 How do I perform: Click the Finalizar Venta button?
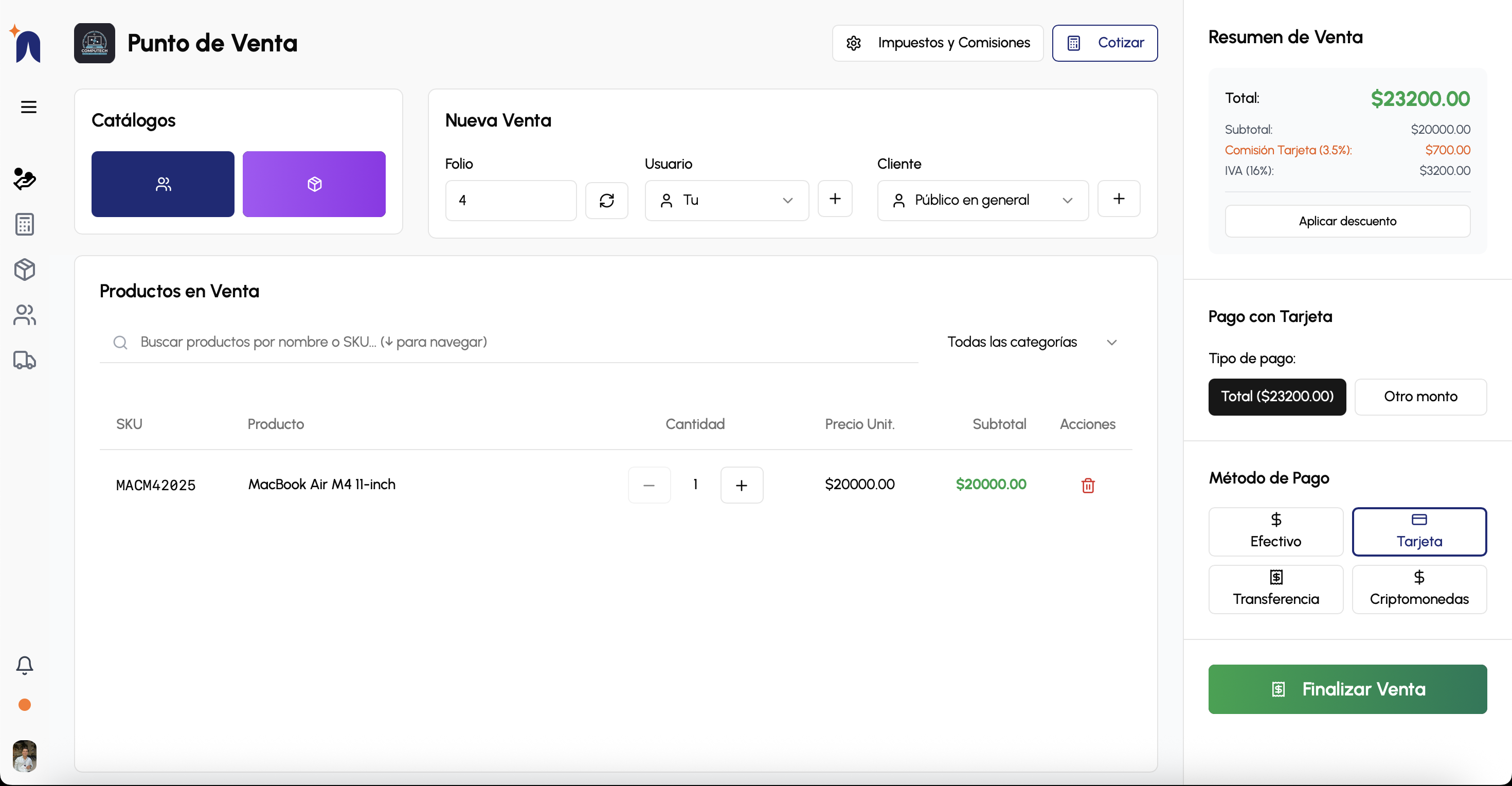pos(1346,689)
